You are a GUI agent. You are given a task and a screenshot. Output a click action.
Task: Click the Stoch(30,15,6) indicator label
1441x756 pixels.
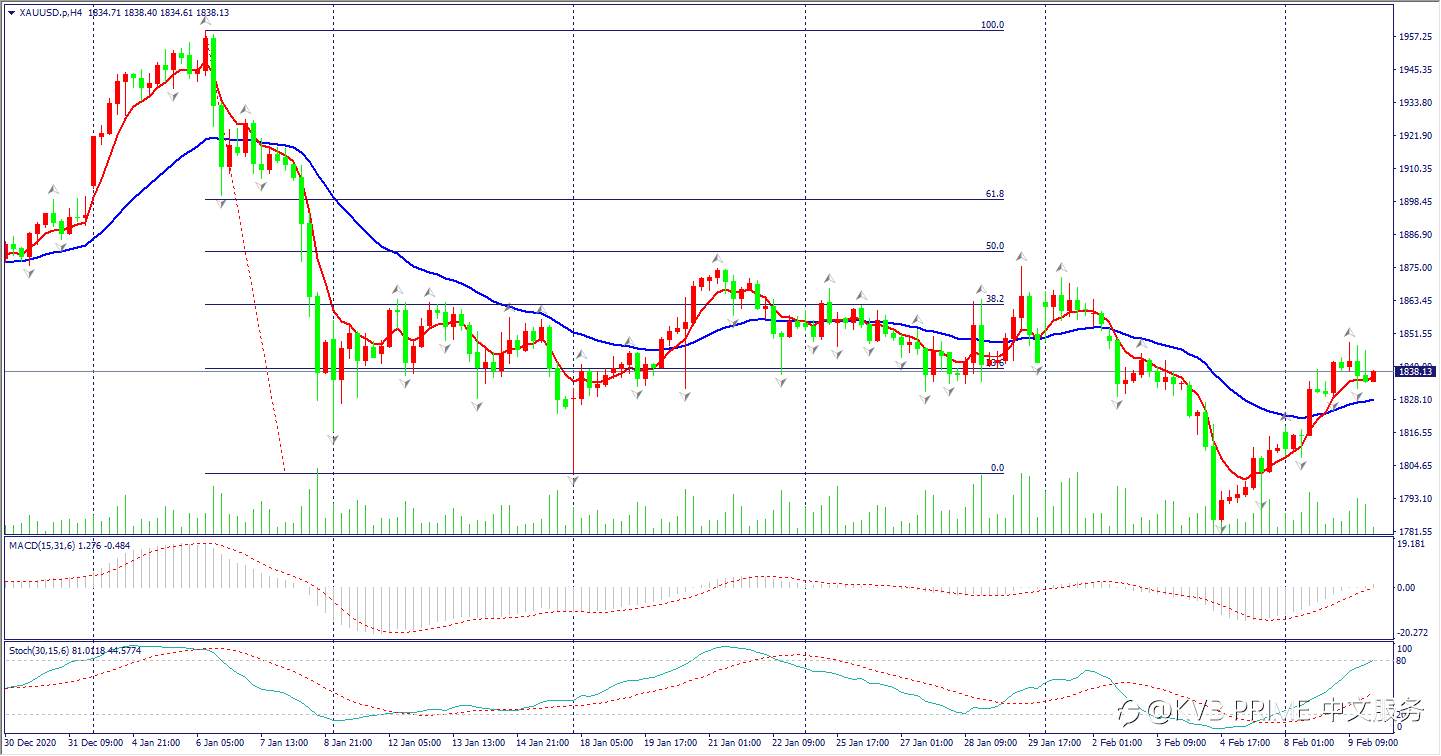coord(40,650)
